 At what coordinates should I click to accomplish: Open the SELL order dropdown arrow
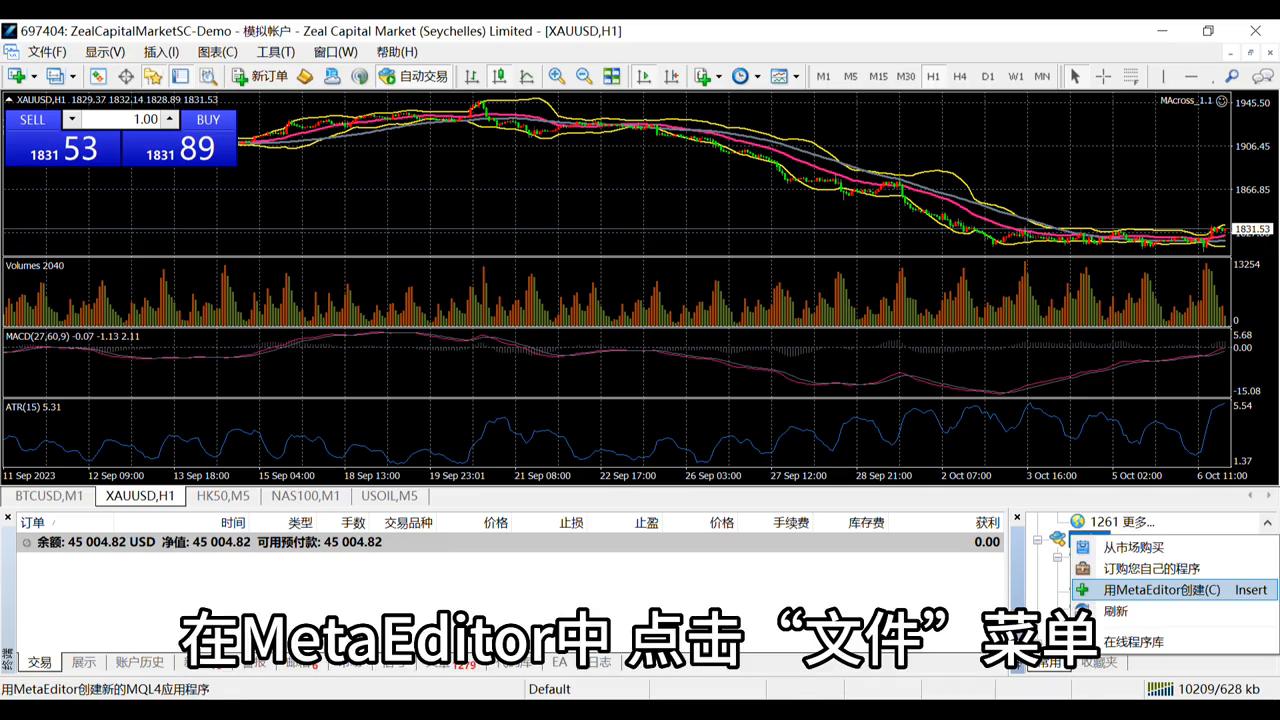click(71, 119)
